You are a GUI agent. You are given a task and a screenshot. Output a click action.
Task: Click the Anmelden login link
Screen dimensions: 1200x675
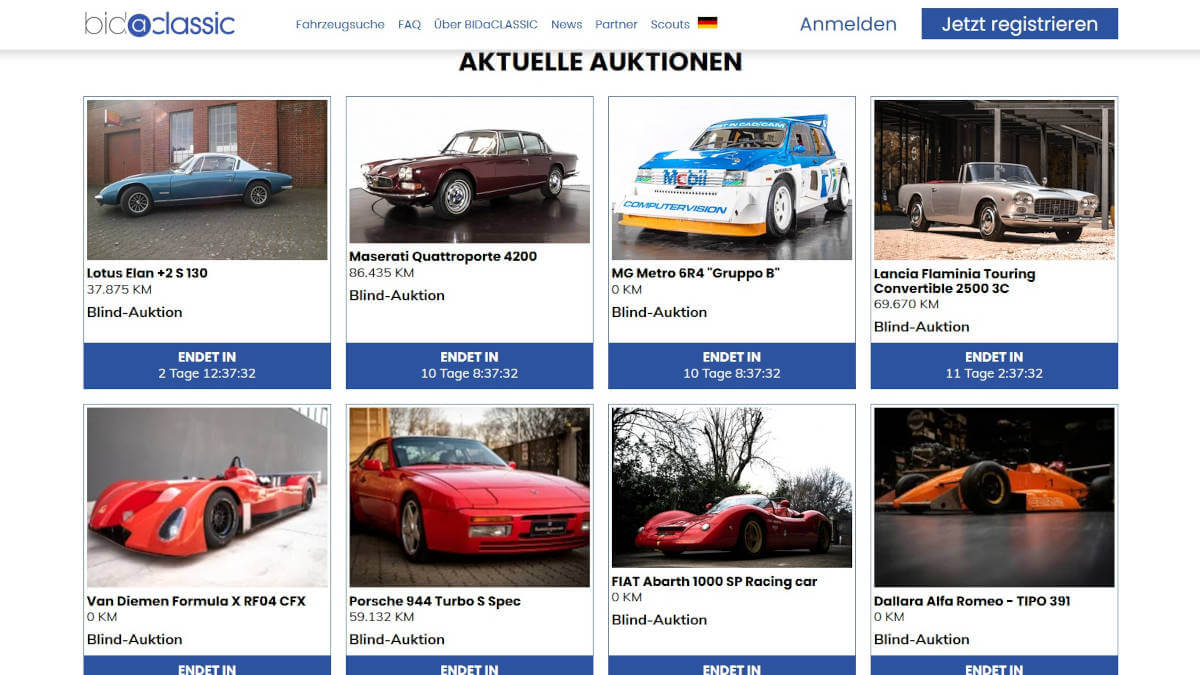[x=848, y=24]
